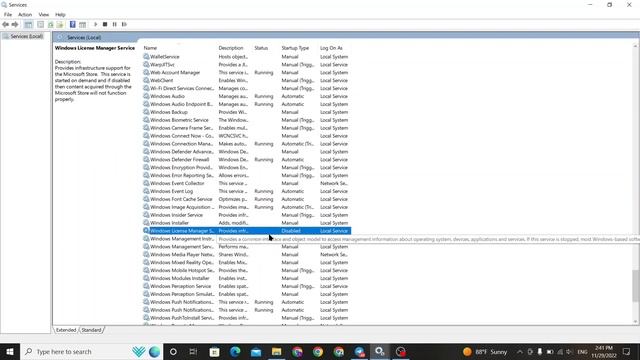Open the Properties toolbar icon

click(x=40, y=24)
